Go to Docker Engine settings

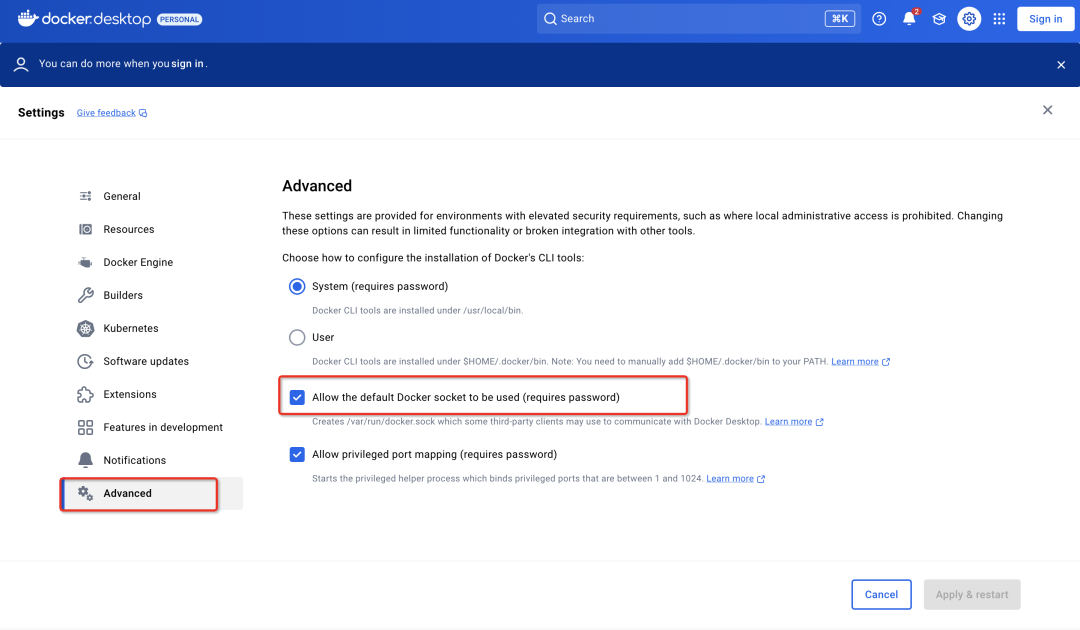152,262
